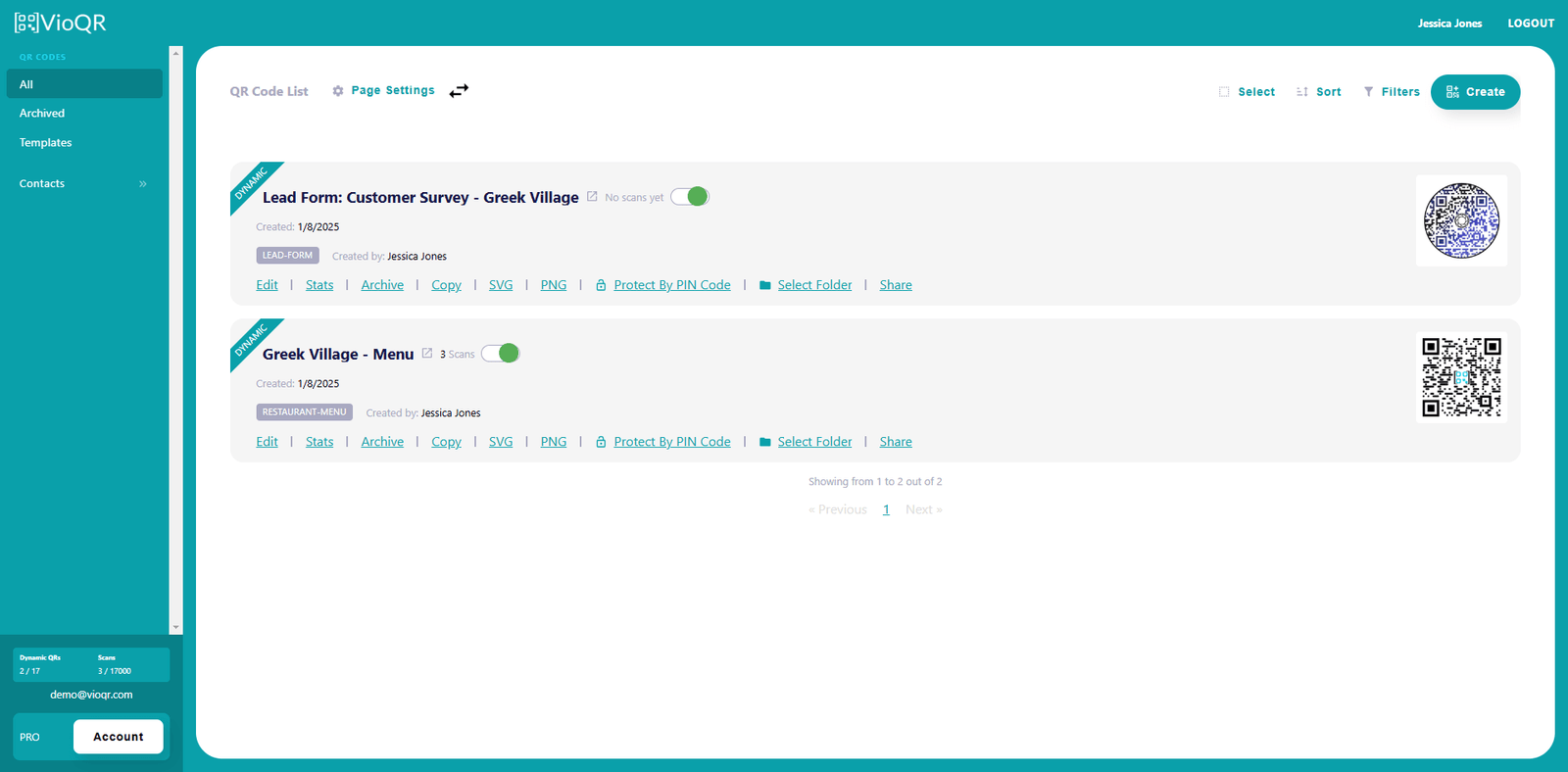The height and width of the screenshot is (772, 1568).
Task: View Stats for the Greek Village Menu QR
Action: (x=319, y=442)
